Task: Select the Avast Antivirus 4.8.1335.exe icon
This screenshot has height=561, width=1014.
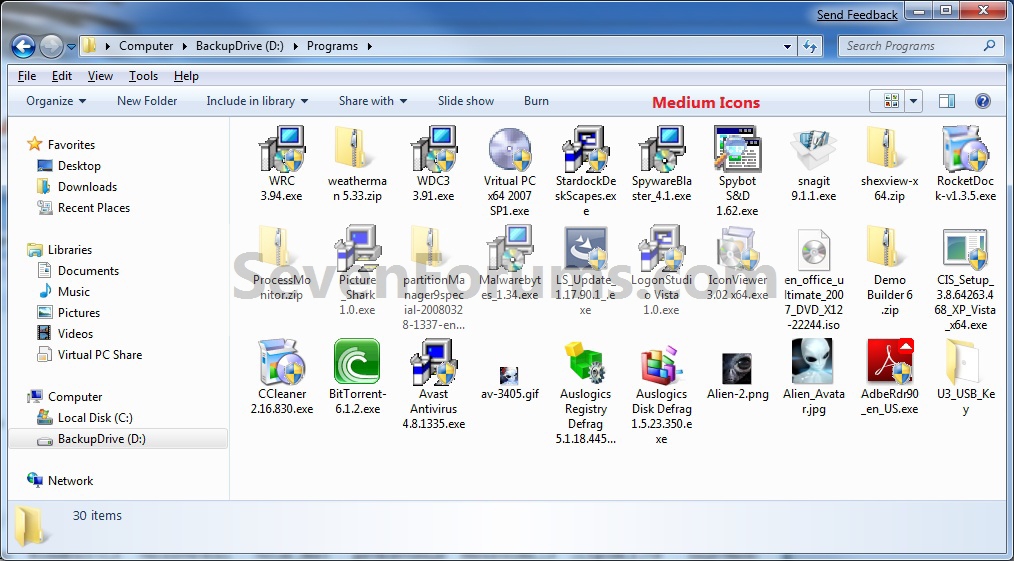Action: pyautogui.click(x=434, y=361)
